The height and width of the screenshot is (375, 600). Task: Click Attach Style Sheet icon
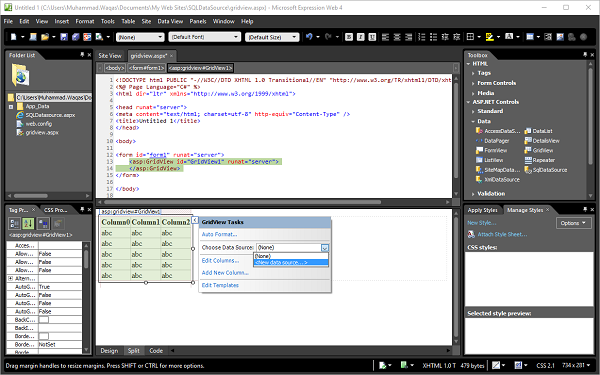pos(471,234)
